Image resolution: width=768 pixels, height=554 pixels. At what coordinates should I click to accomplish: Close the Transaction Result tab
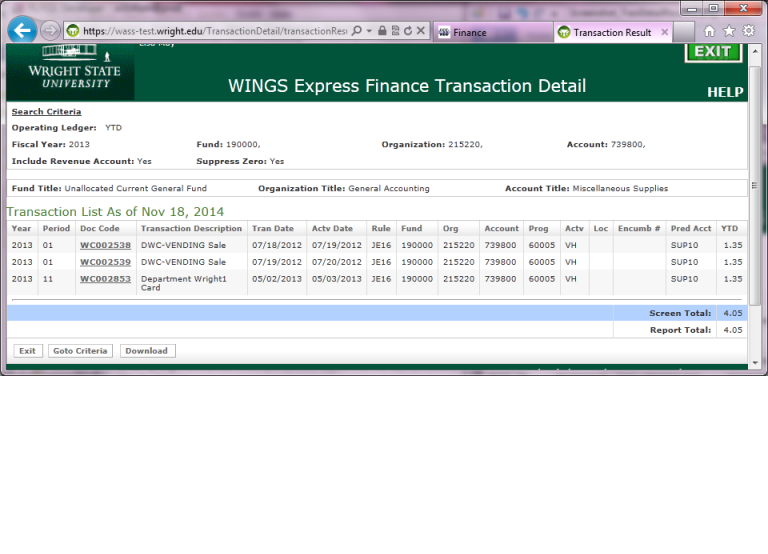(x=665, y=32)
